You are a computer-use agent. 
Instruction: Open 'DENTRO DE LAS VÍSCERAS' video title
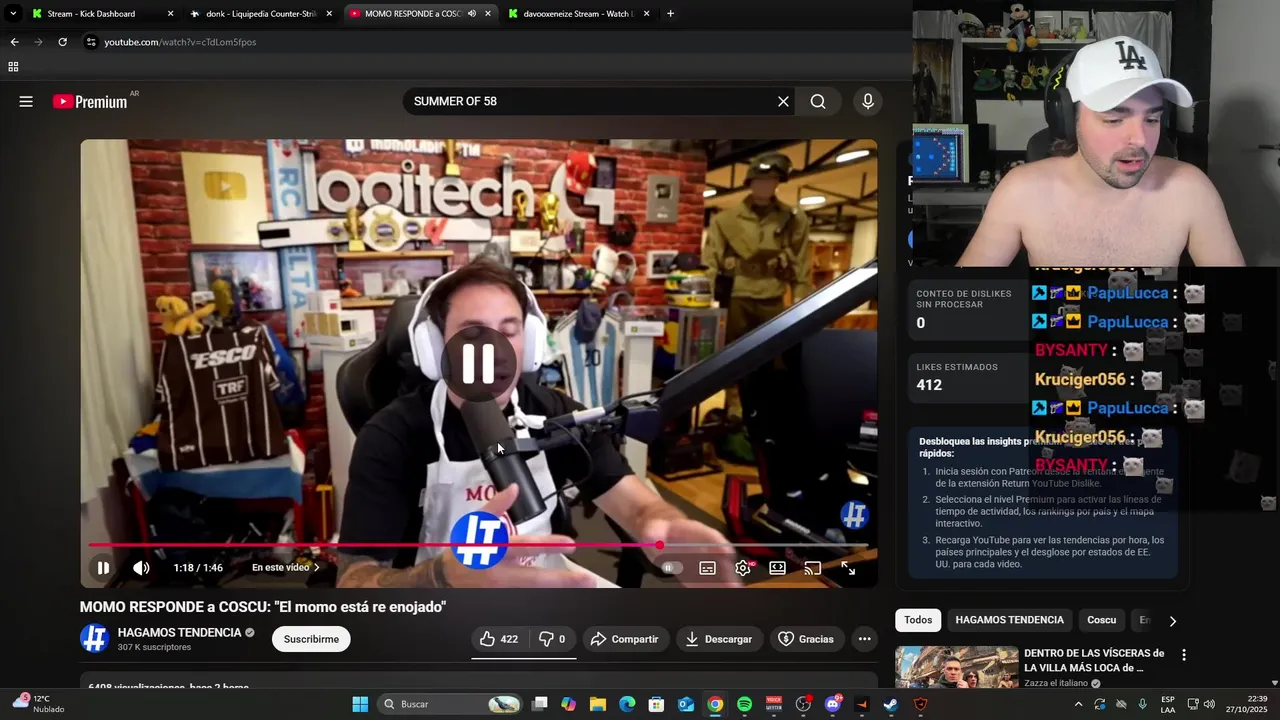click(1094, 660)
